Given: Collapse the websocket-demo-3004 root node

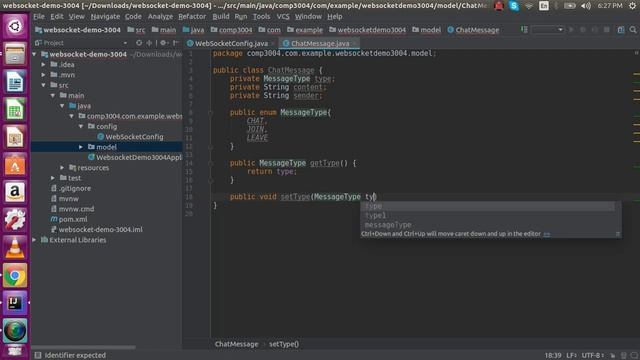Looking at the screenshot, I should (x=34, y=54).
